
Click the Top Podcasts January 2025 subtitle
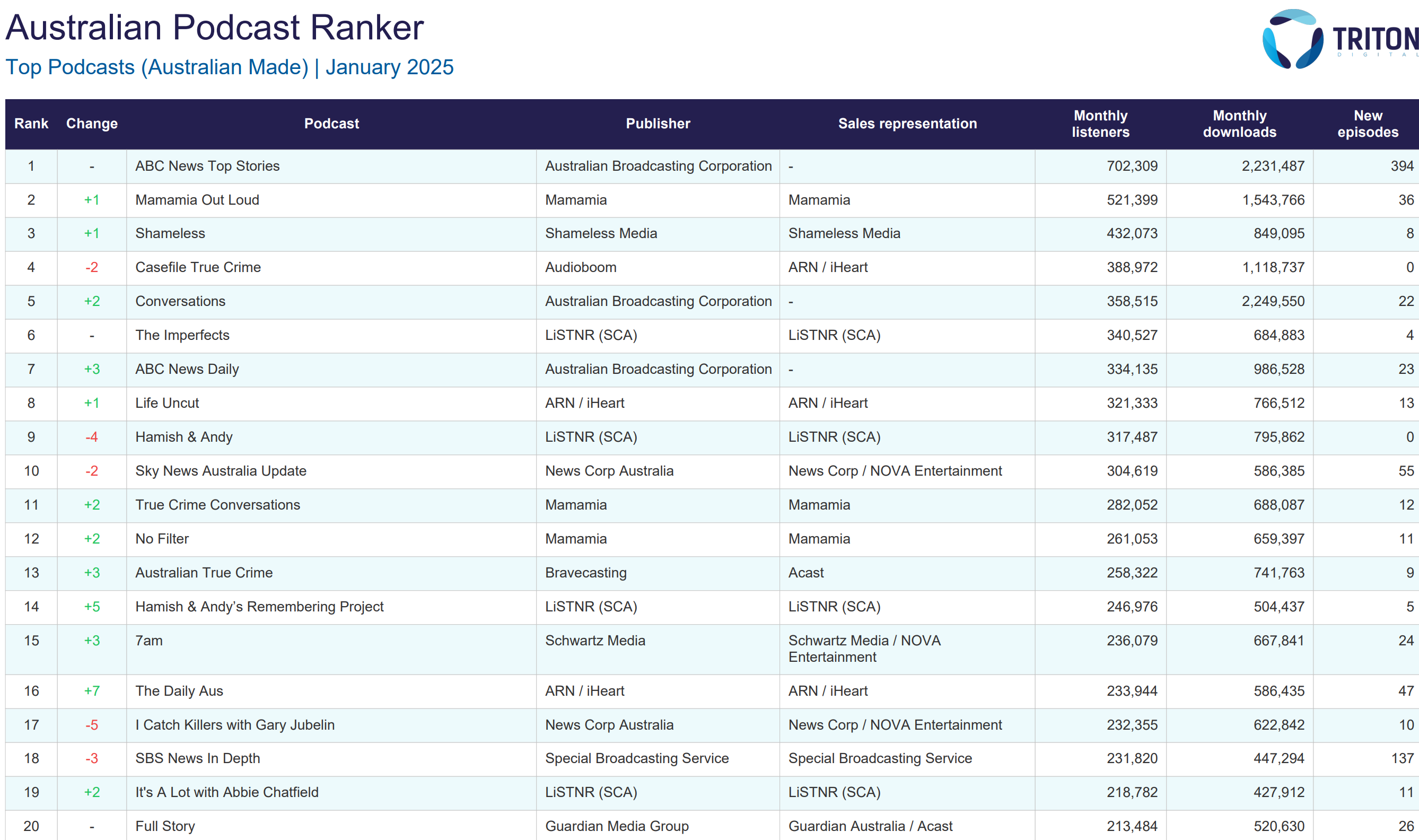click(x=229, y=67)
